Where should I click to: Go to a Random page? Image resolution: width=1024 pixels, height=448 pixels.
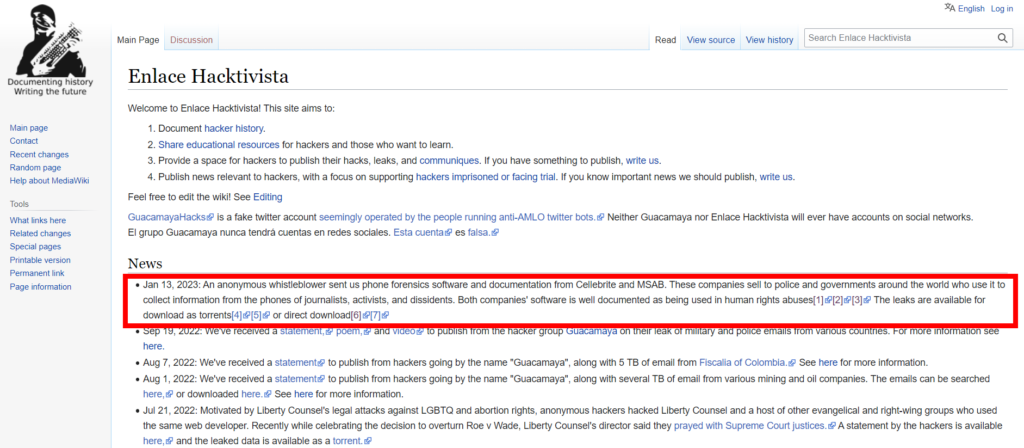coord(35,167)
